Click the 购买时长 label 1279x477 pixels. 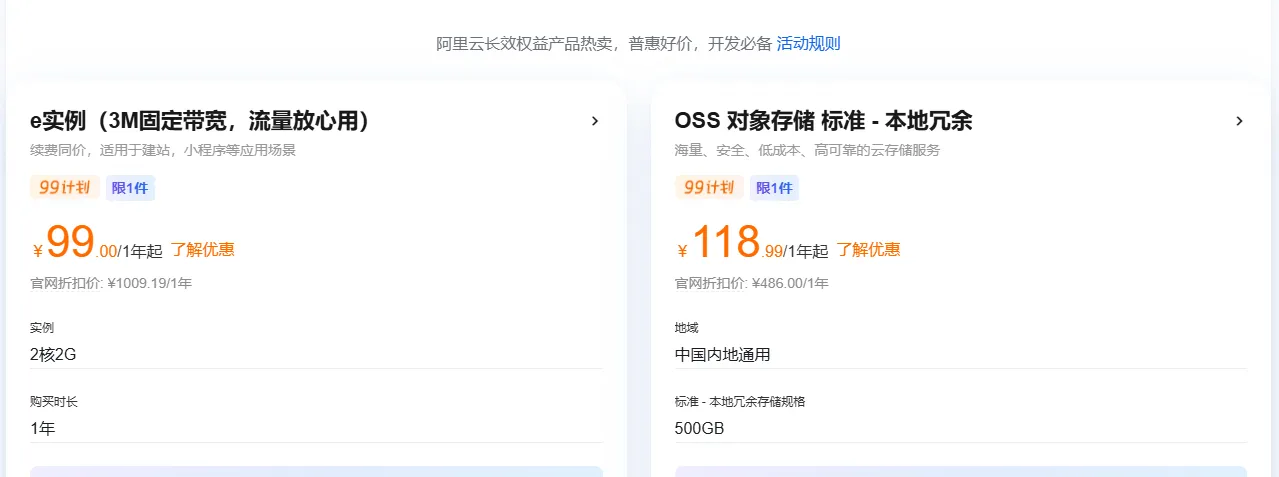[54, 401]
